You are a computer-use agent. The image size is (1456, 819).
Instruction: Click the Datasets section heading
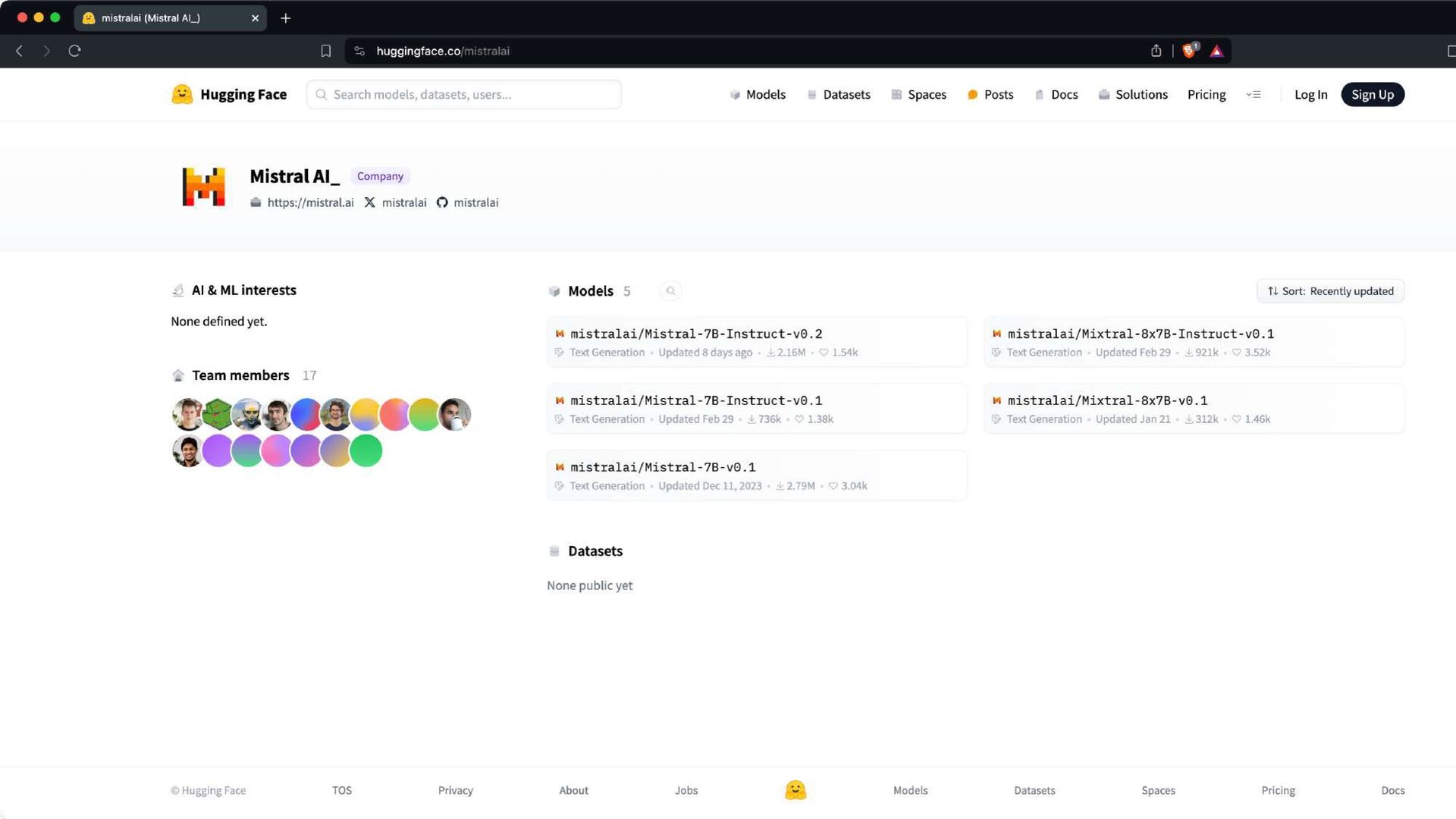tap(595, 551)
